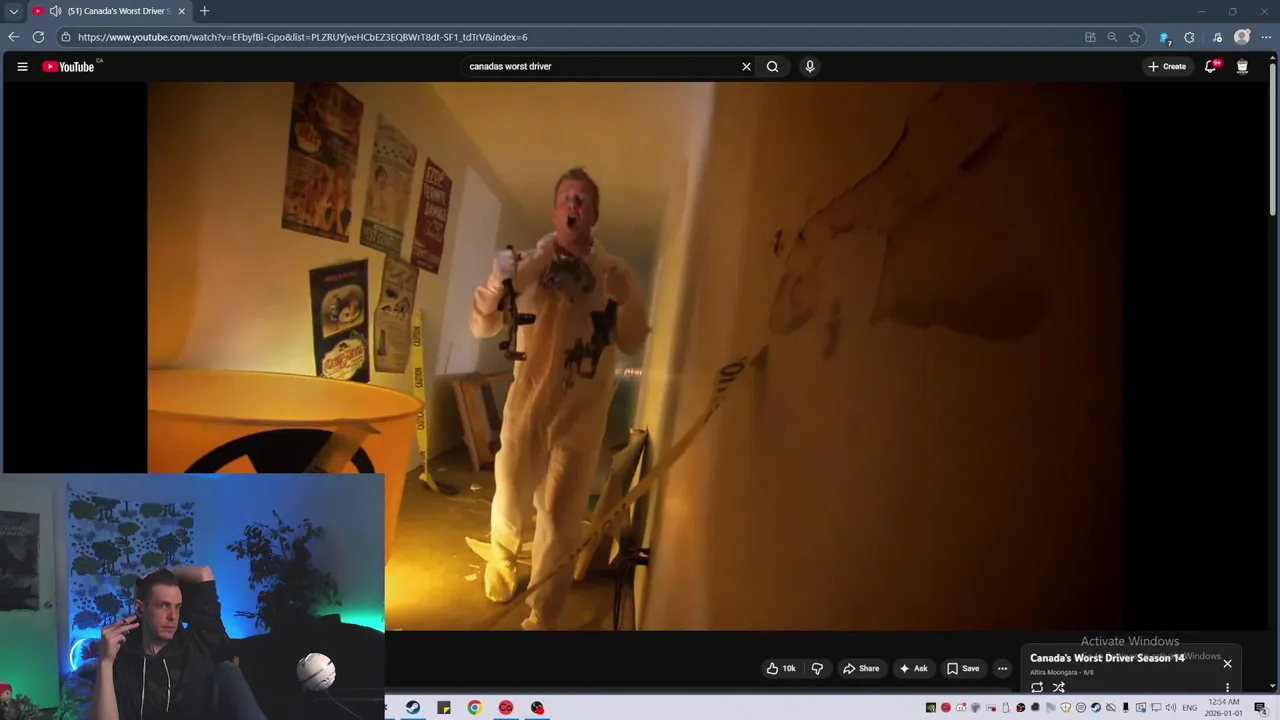This screenshot has height=720, width=1280.
Task: Open a new browser tab
Action: point(204,11)
